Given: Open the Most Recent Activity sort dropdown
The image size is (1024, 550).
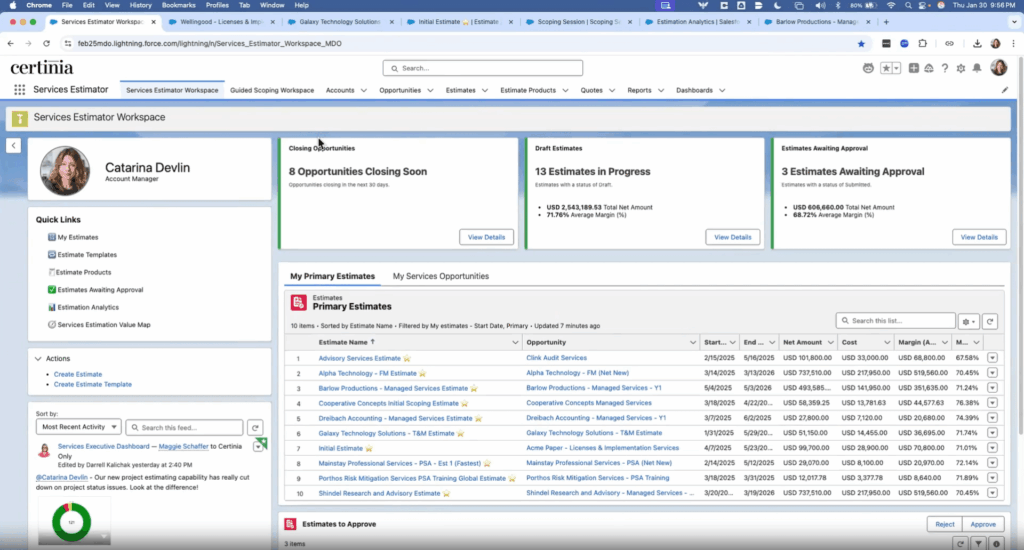Looking at the screenshot, I should [78, 427].
